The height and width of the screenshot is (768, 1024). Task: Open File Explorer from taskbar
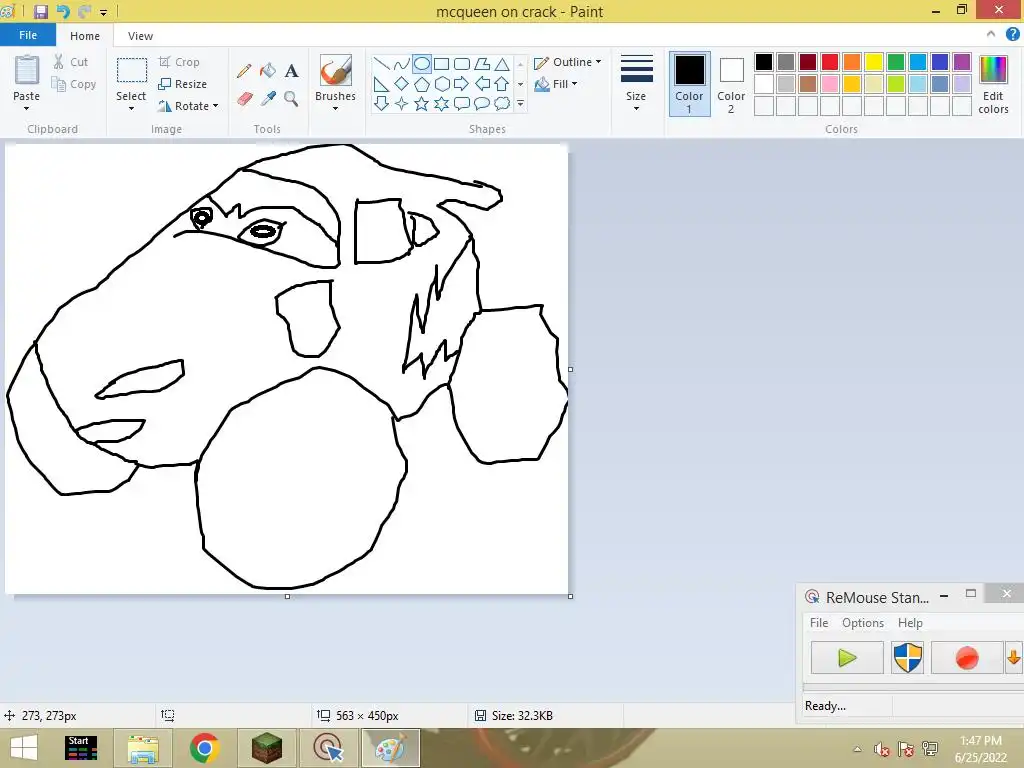point(143,748)
